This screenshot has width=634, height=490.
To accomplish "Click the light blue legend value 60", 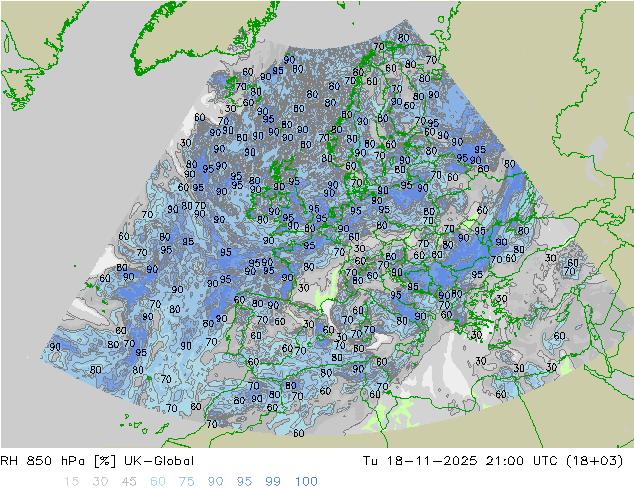I will pos(158,482).
